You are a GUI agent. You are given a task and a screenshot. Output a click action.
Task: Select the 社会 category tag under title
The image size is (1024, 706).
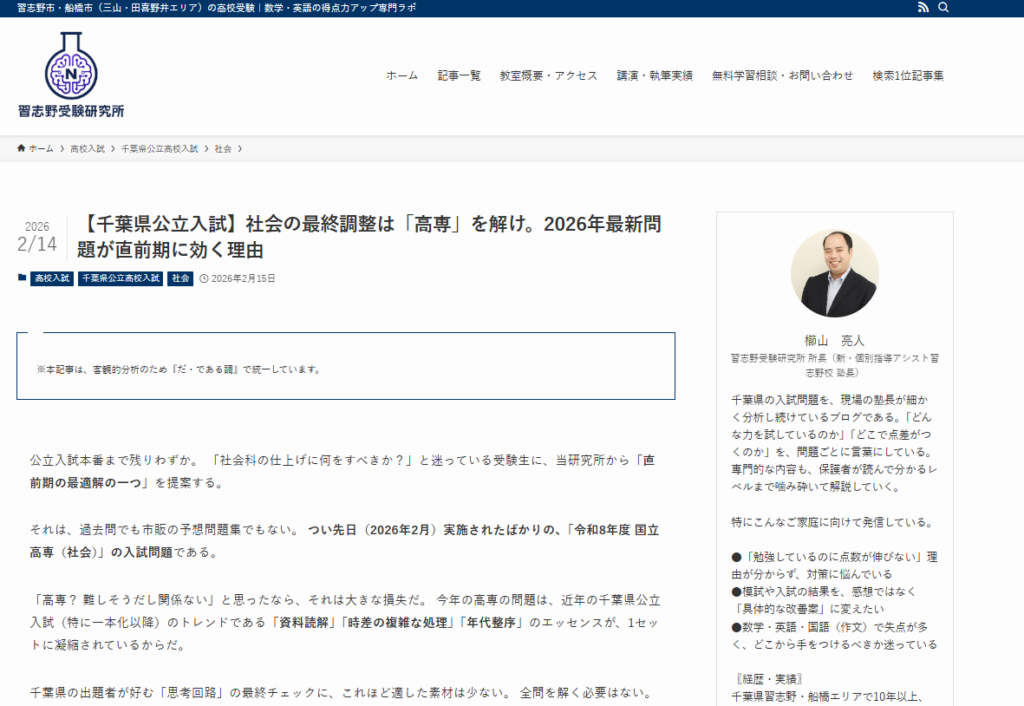point(180,279)
